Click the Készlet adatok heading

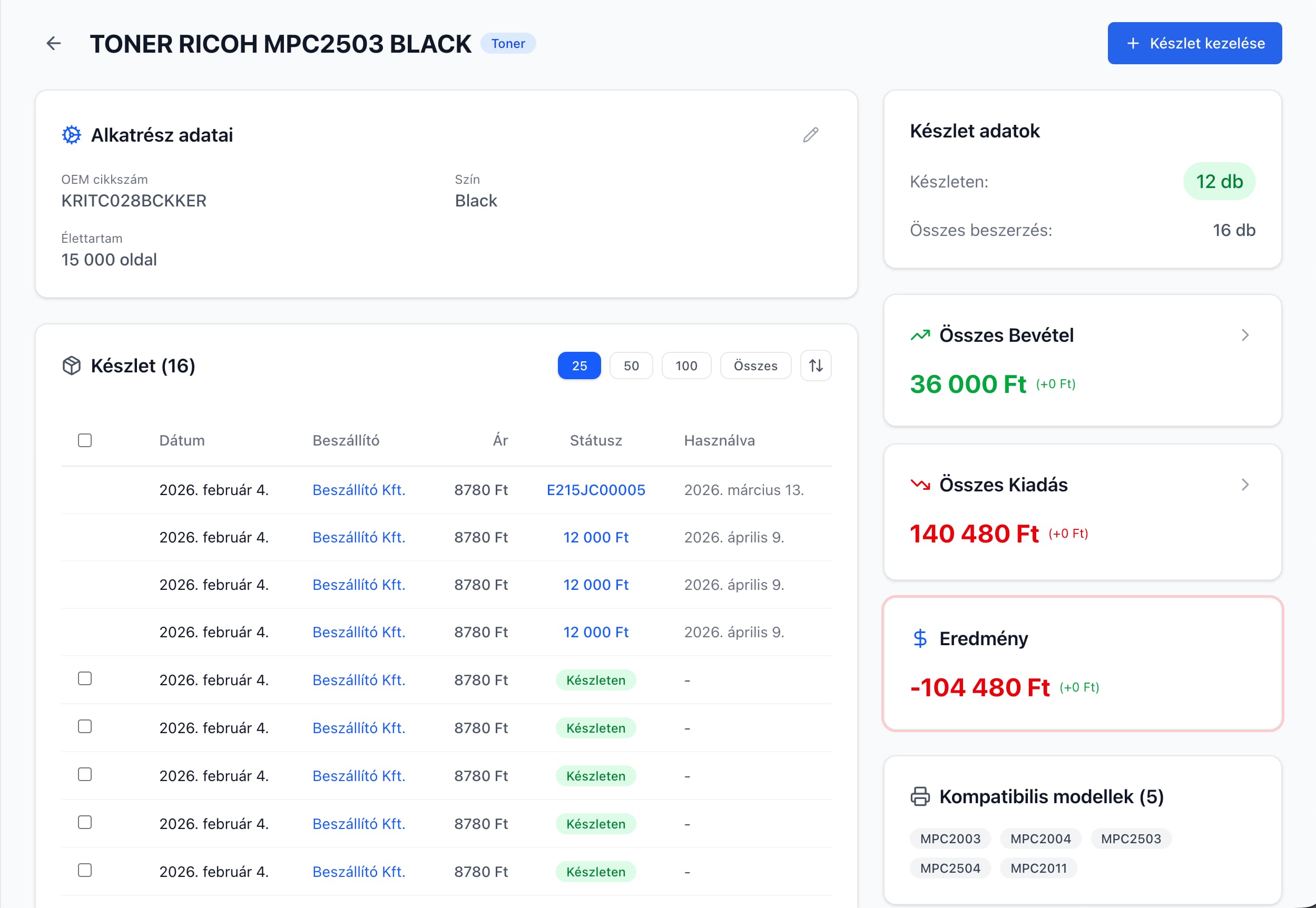point(975,131)
